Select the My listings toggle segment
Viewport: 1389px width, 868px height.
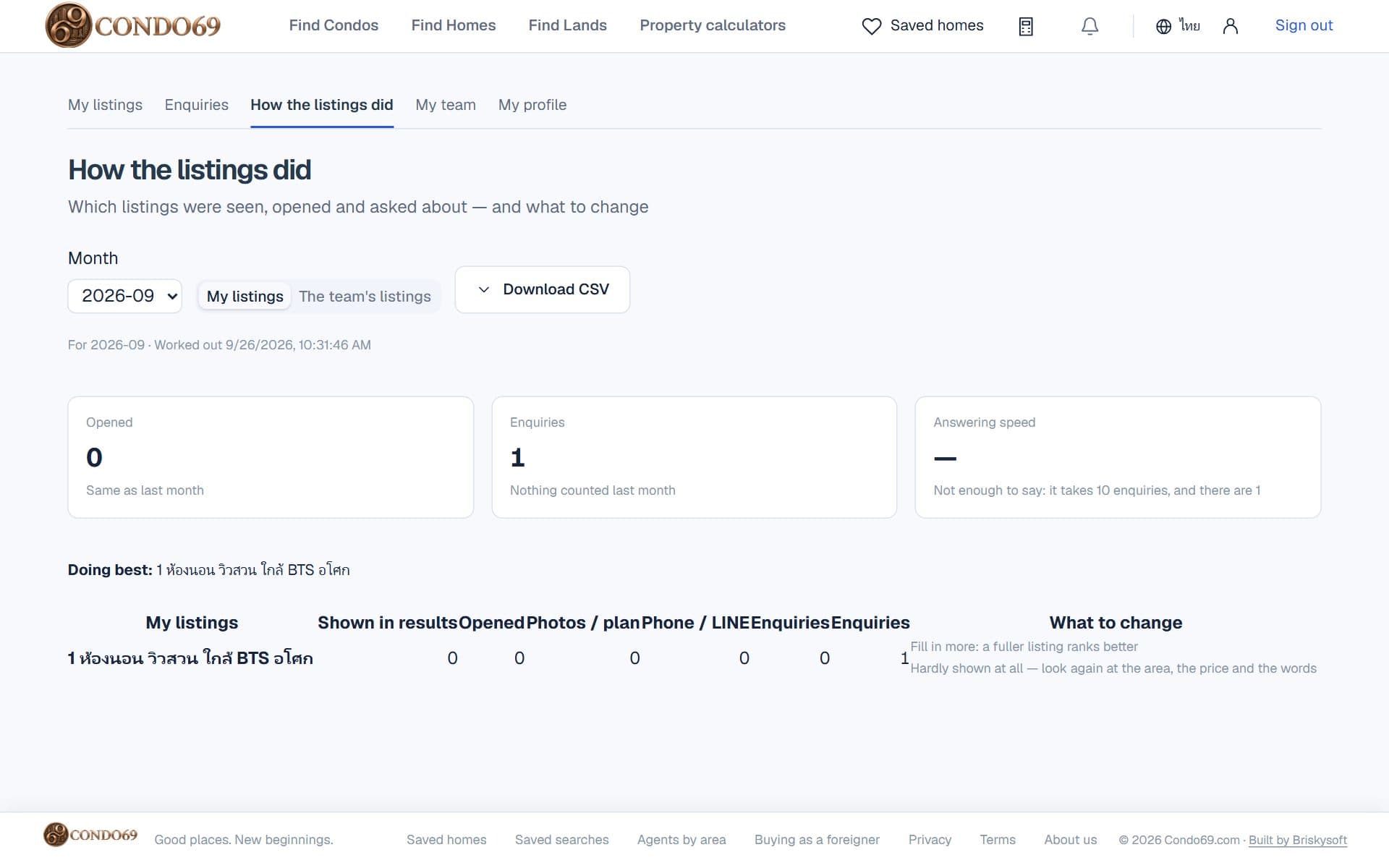pos(245,297)
